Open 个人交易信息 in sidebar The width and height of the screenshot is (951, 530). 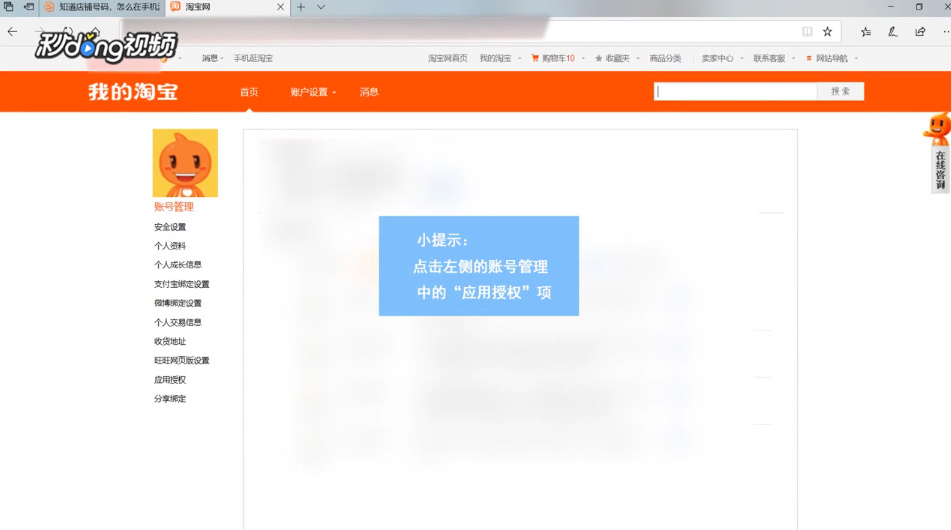pyautogui.click(x=178, y=322)
